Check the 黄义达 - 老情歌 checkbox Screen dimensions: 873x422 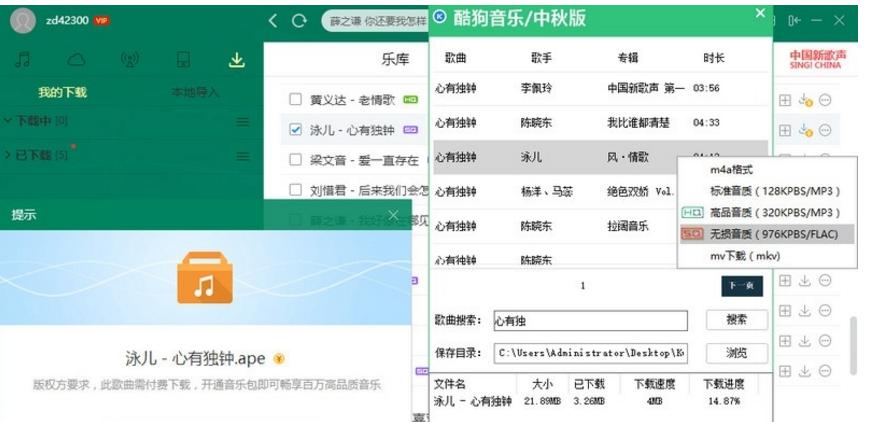pos(295,100)
